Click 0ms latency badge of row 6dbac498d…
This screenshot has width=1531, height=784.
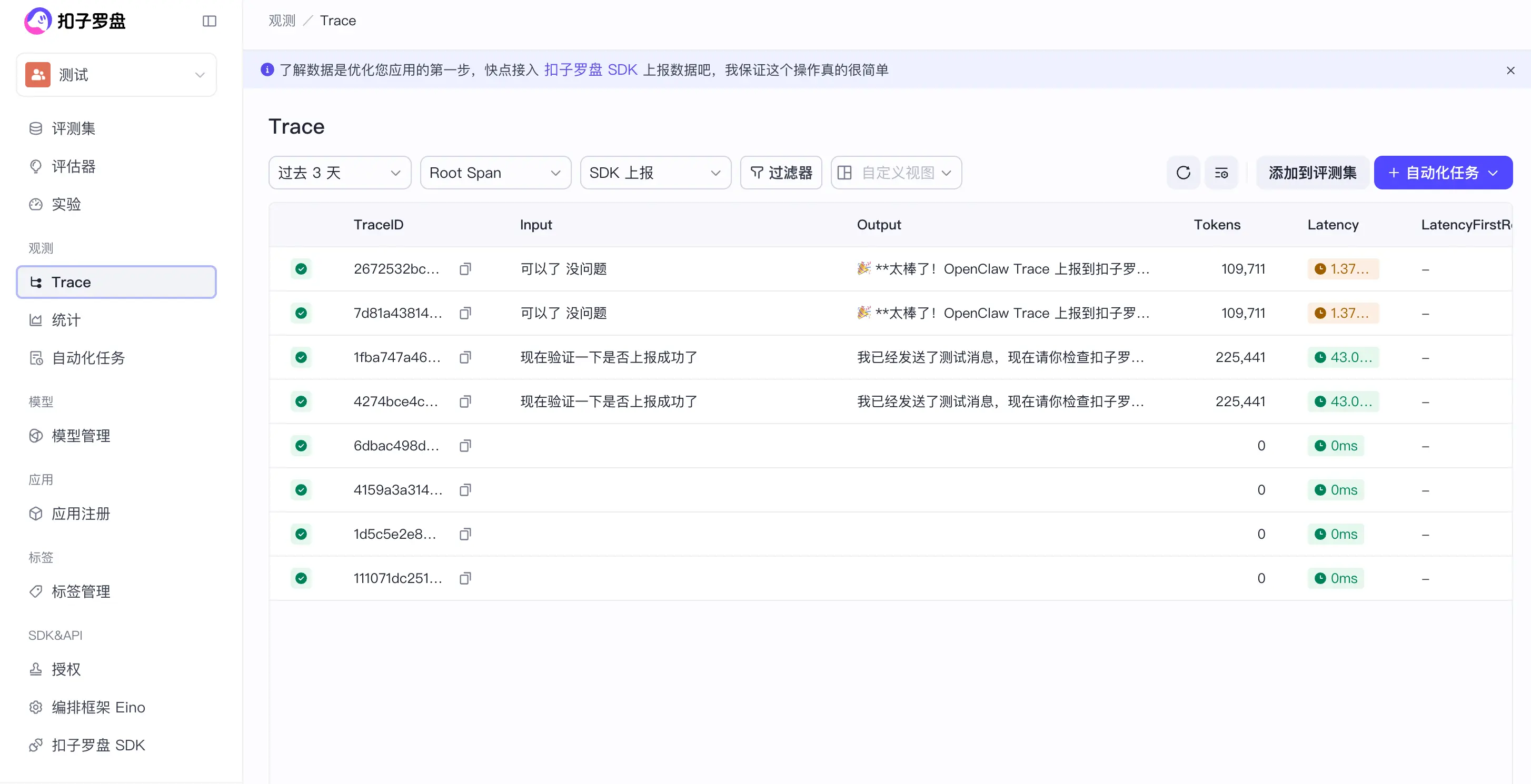coord(1336,446)
